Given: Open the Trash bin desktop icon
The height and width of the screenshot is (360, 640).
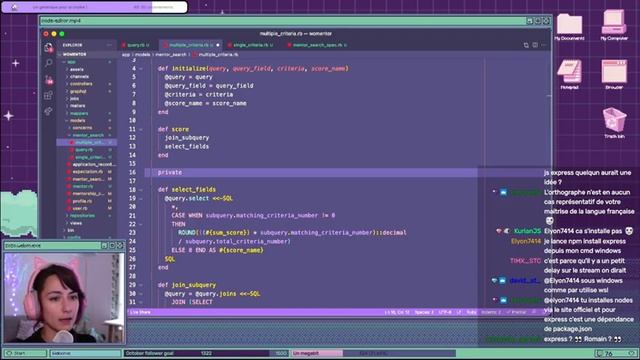Looking at the screenshot, I should pyautogui.click(x=614, y=123).
